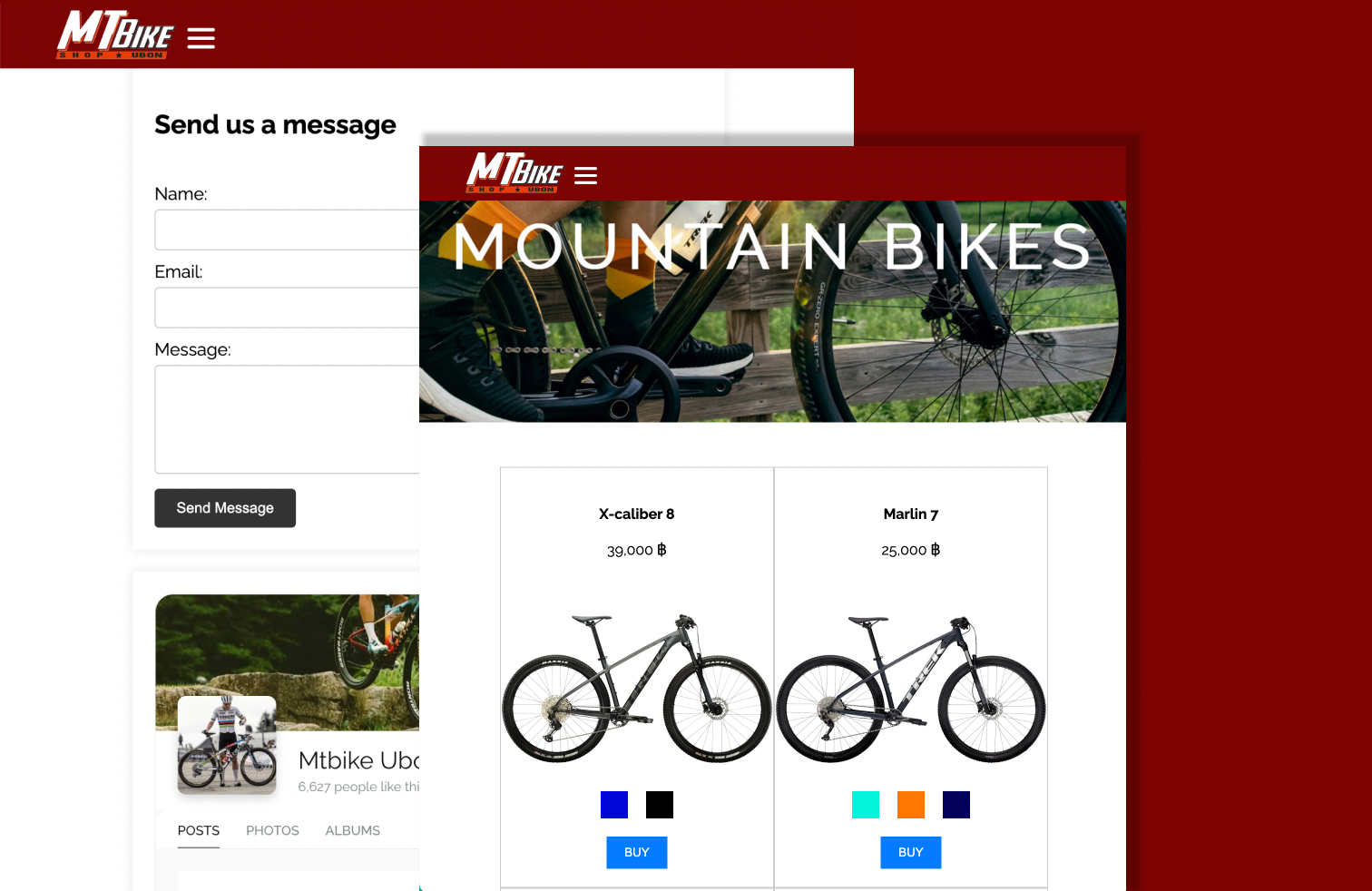Open the hamburger menu on the mountain bikes page
This screenshot has height=891, width=1372.
tap(585, 175)
